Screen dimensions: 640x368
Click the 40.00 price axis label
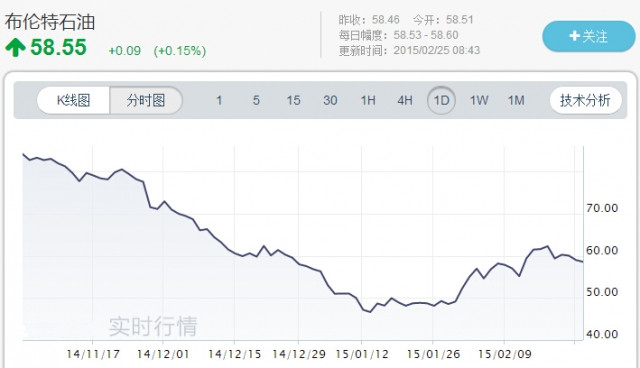(x=602, y=334)
